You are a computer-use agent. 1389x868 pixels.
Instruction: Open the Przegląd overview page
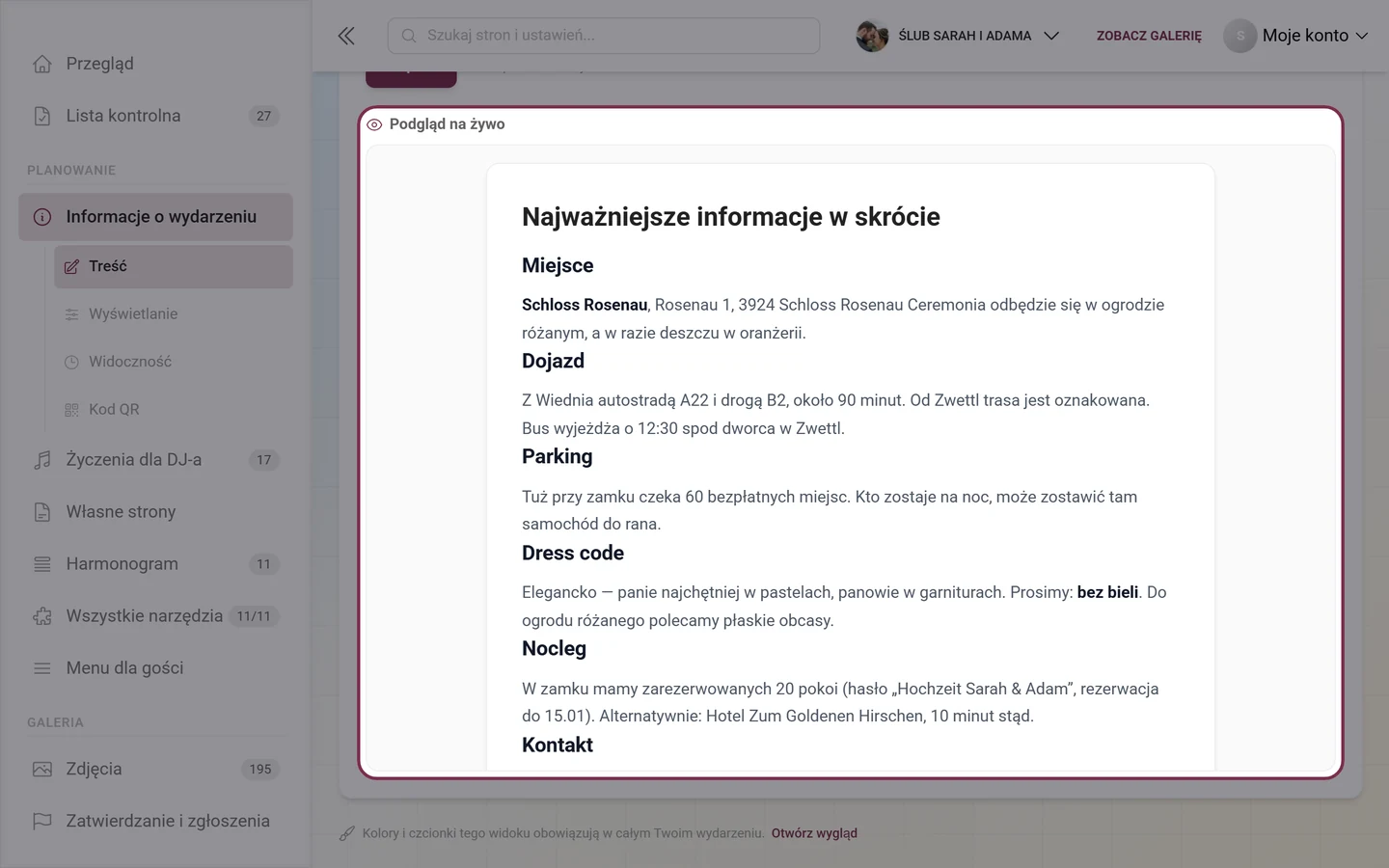(155, 64)
